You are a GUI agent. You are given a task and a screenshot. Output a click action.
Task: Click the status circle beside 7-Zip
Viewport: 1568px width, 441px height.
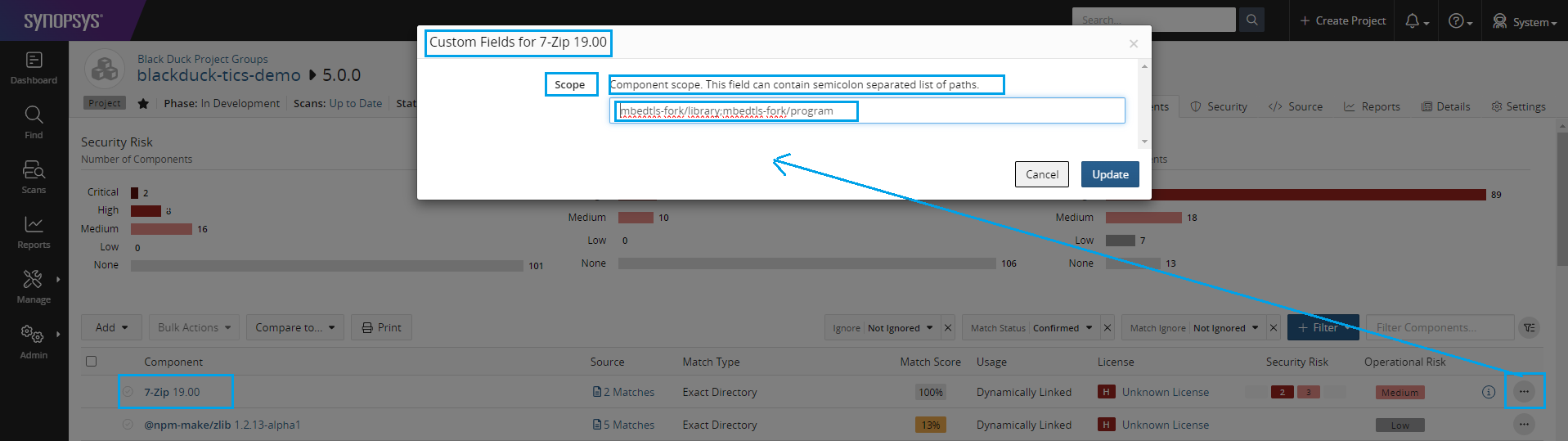(x=128, y=392)
